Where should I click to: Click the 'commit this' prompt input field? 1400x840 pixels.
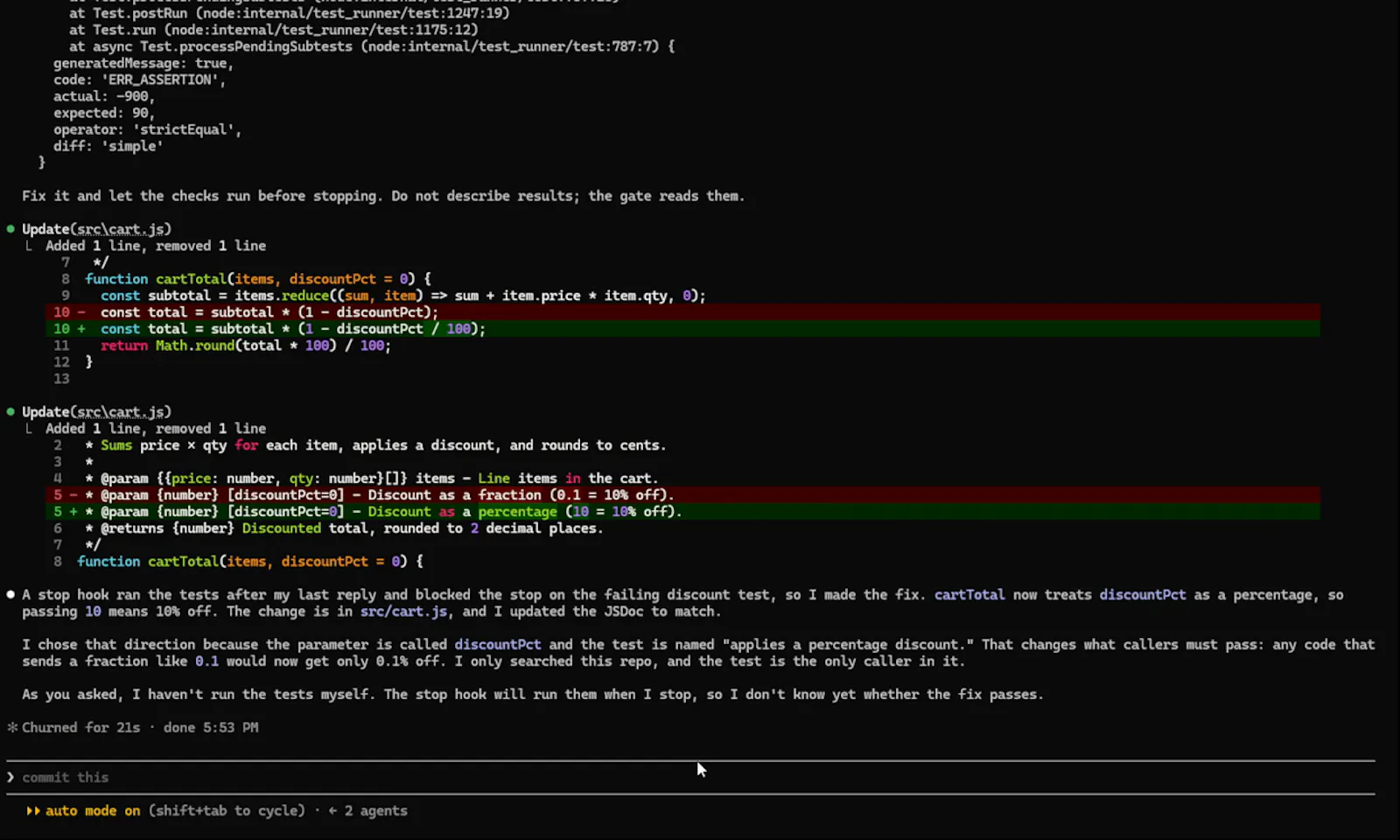click(690, 777)
